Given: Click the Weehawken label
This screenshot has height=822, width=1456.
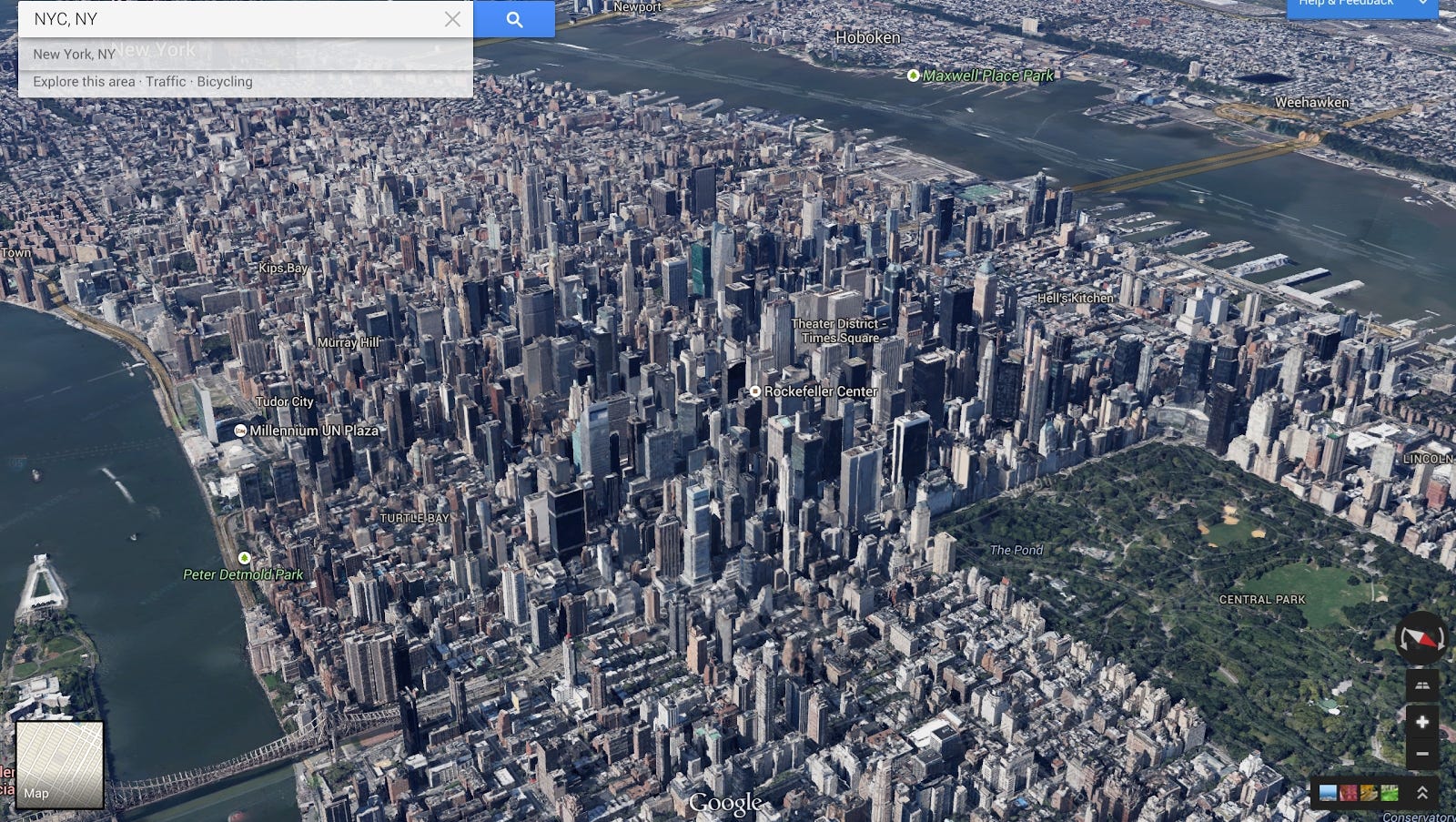Looking at the screenshot, I should click(1312, 103).
